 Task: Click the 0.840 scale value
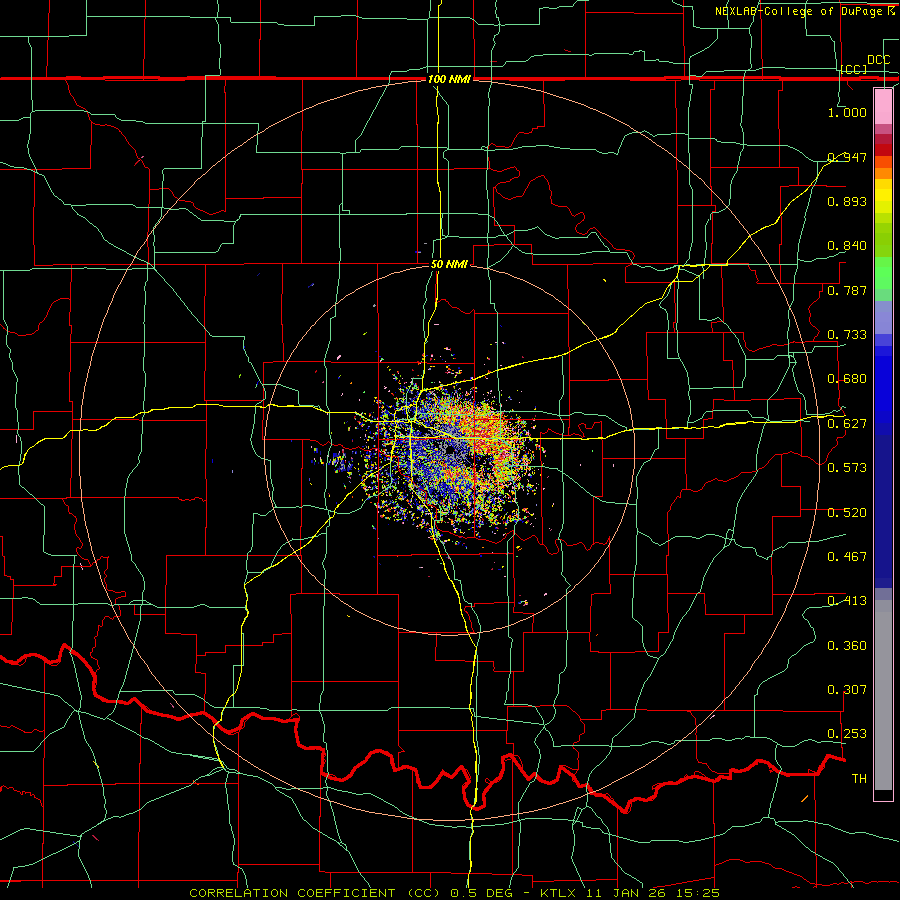(847, 246)
